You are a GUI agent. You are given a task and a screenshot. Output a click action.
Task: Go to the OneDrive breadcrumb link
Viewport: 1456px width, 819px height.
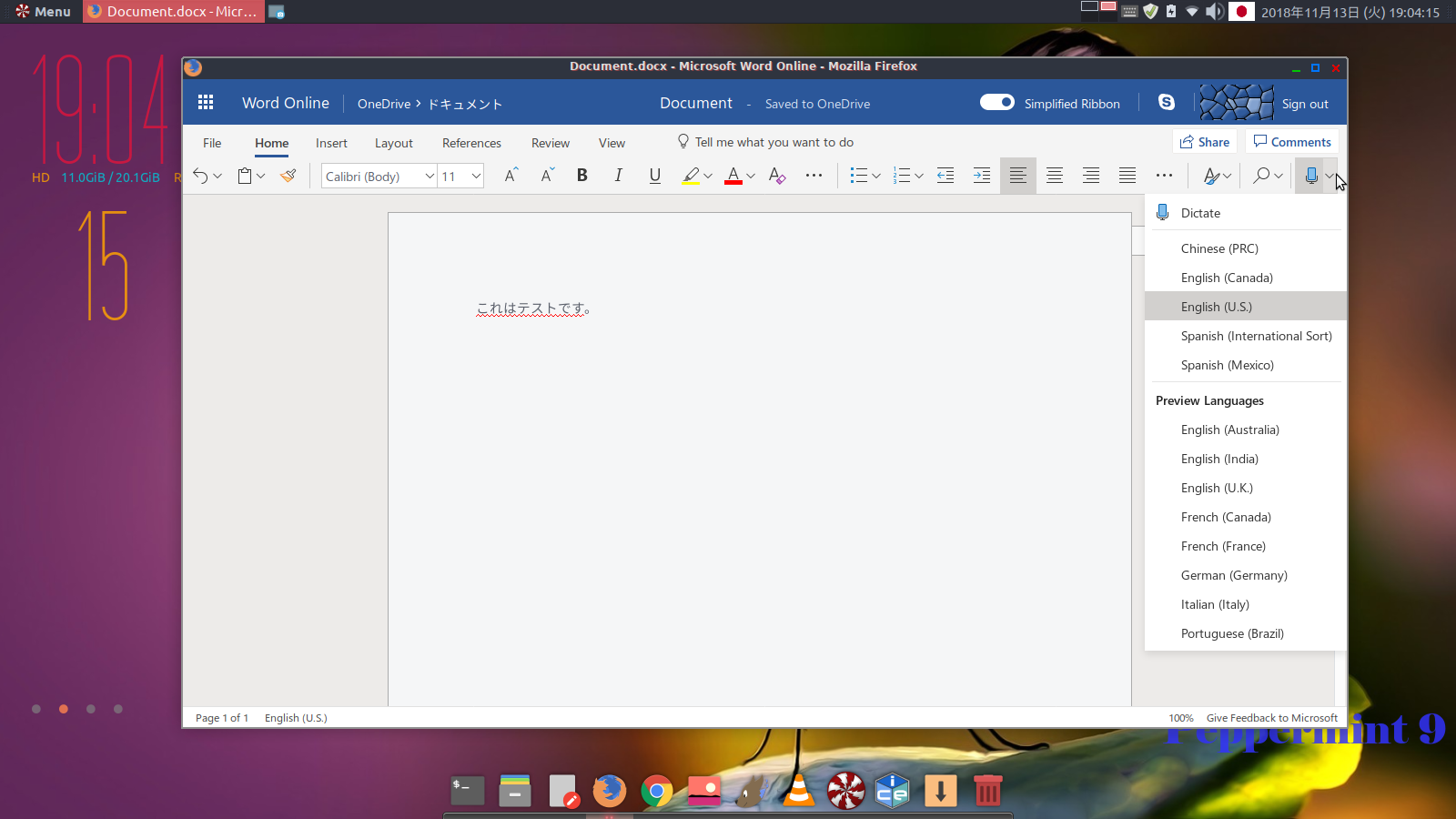pyautogui.click(x=384, y=104)
